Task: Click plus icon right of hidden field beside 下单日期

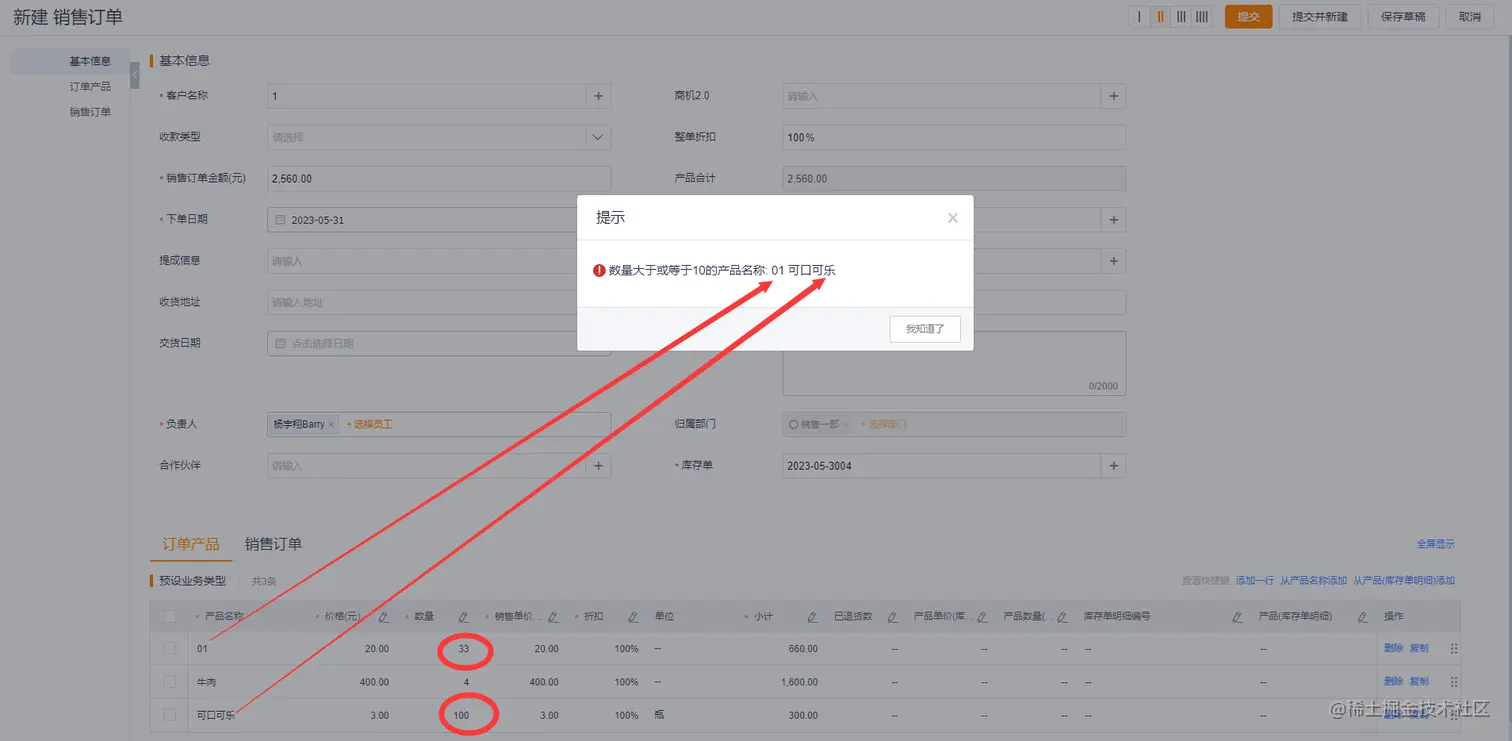Action: pos(1114,219)
